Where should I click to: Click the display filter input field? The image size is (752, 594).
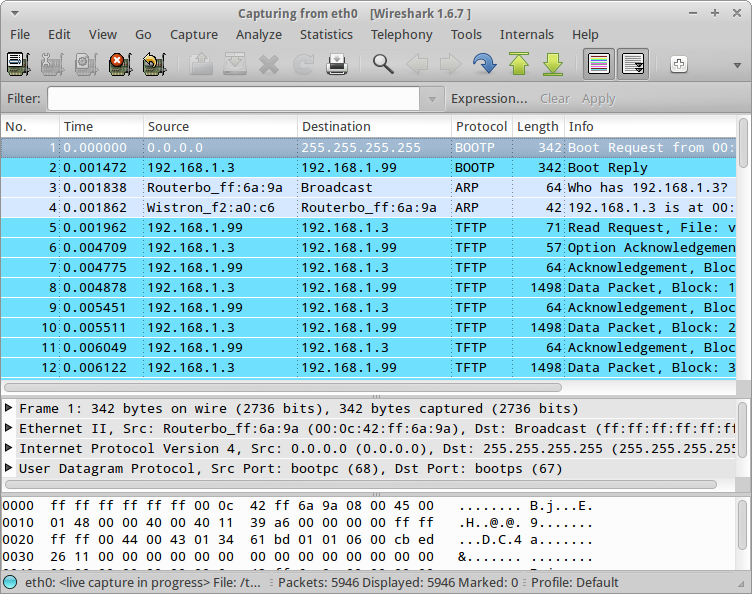234,99
